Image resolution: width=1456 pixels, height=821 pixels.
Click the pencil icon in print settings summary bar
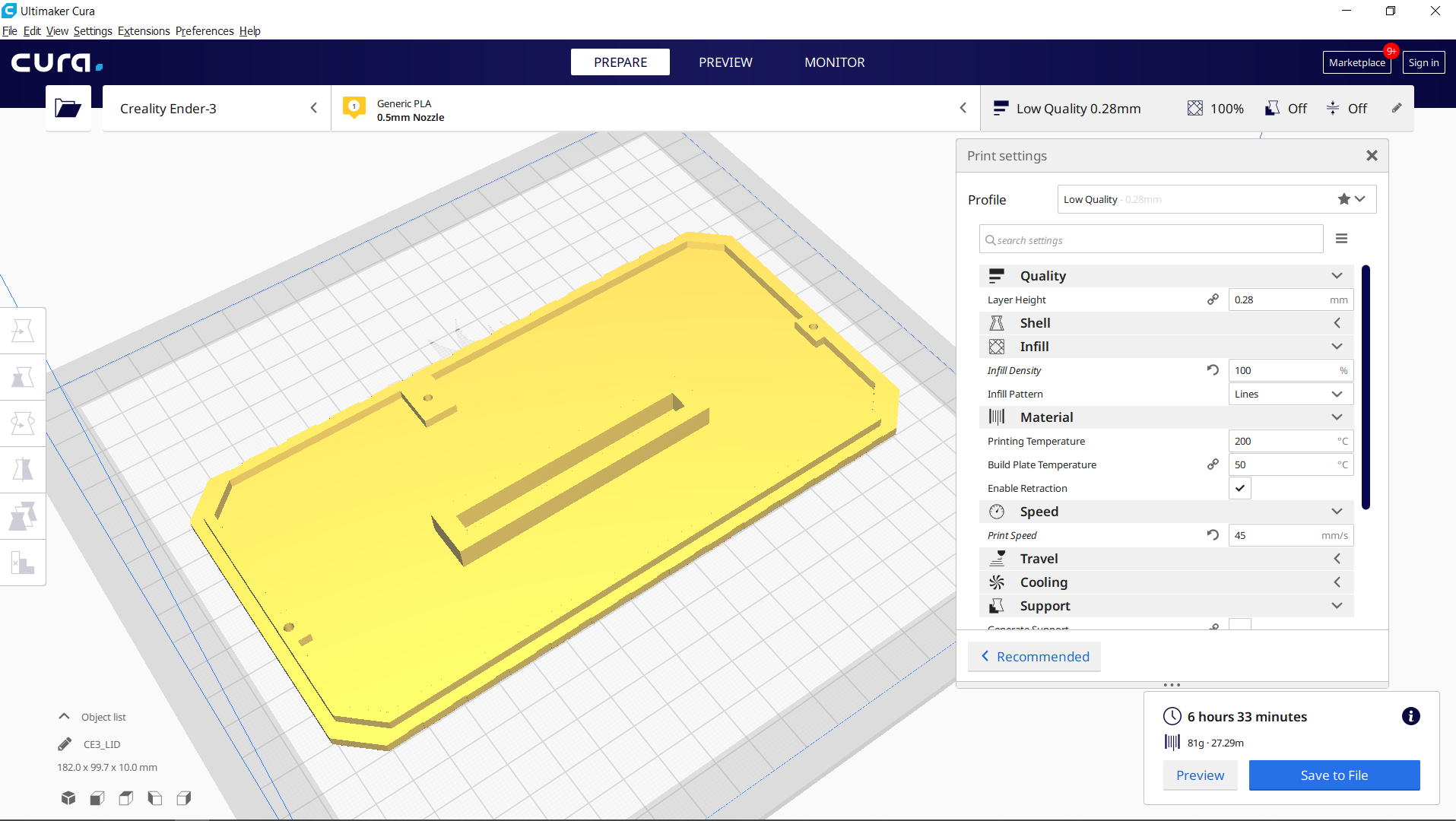1397,108
